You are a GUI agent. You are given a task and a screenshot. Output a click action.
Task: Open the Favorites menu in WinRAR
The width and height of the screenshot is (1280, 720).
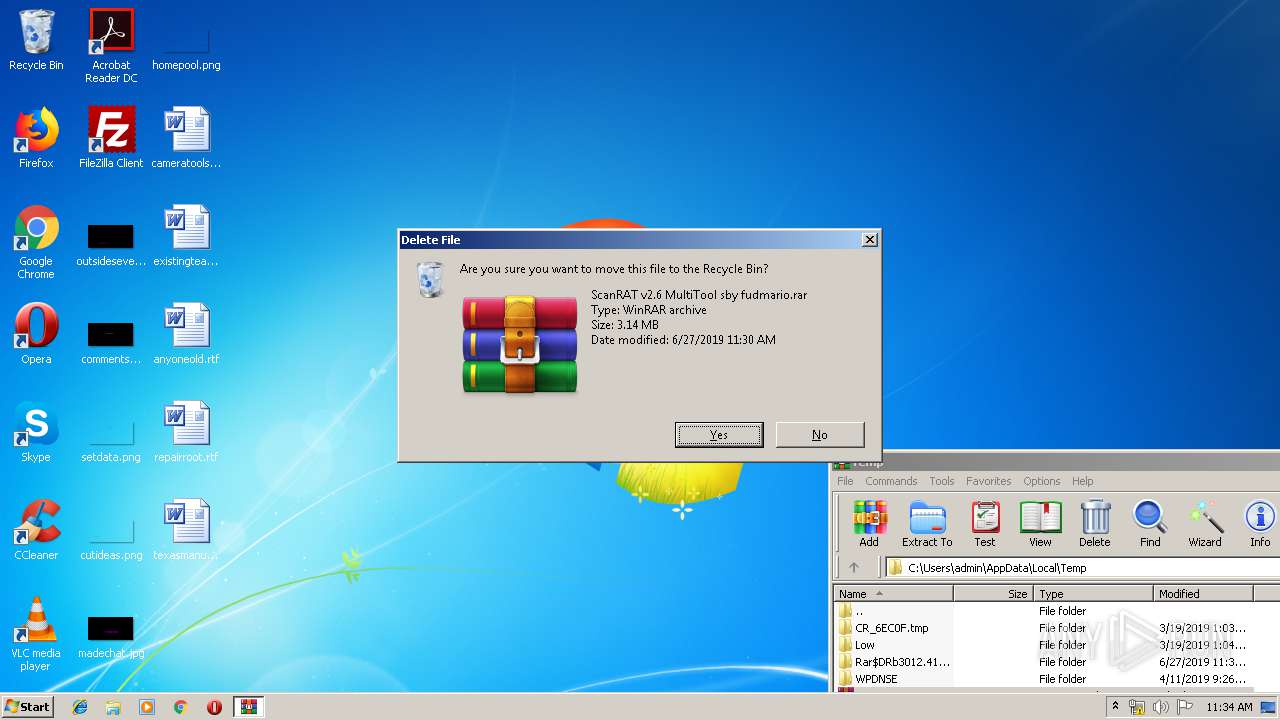point(989,481)
